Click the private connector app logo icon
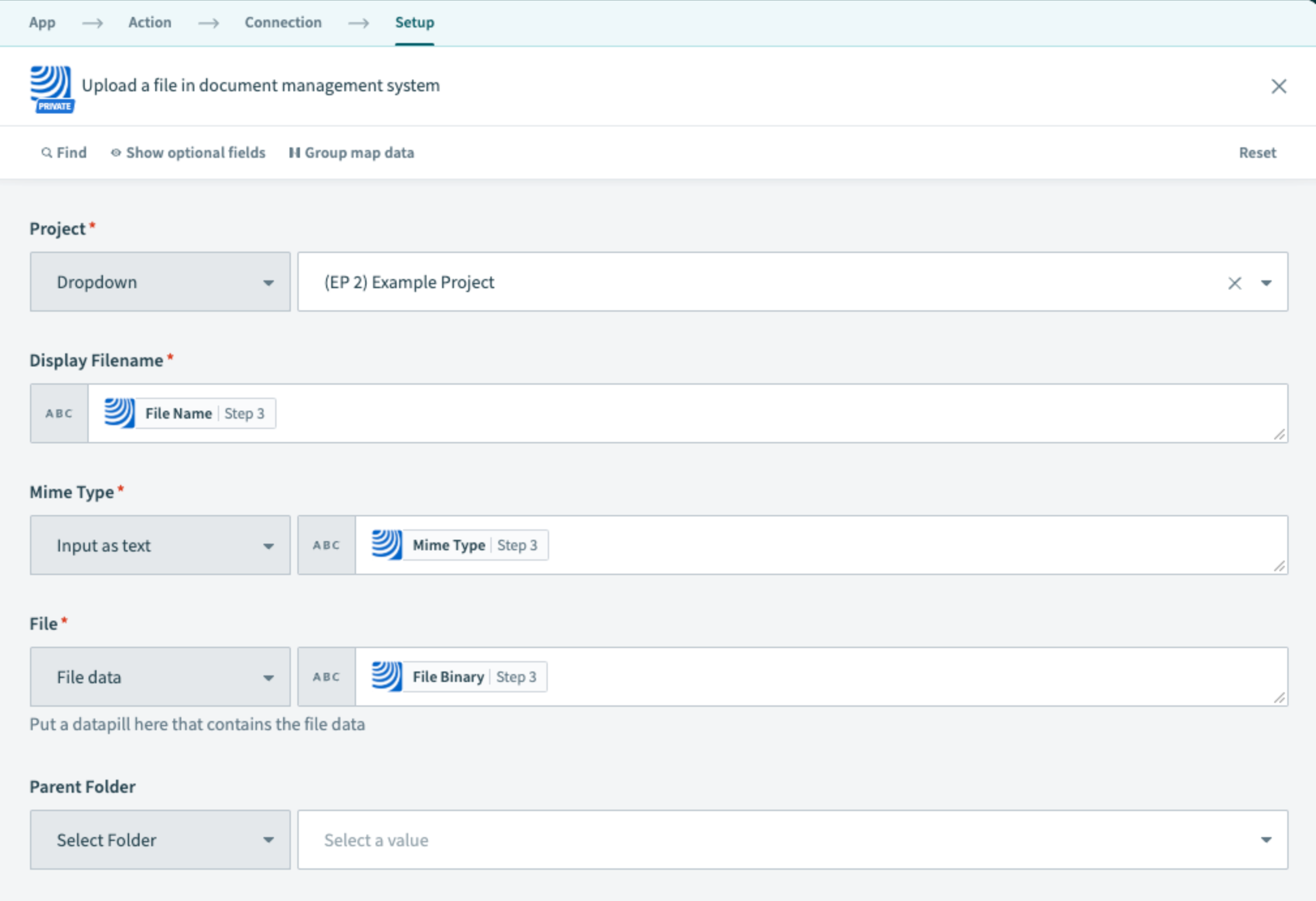This screenshot has height=901, width=1316. [x=52, y=88]
